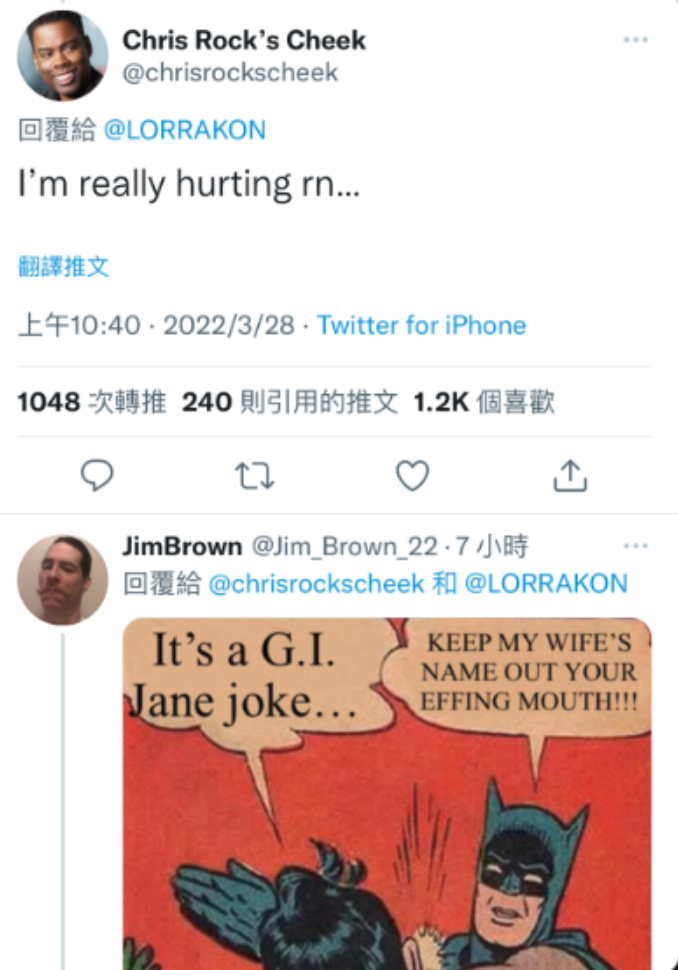Click @LORRAKON mention in JimBrown's reply
The height and width of the screenshot is (970, 678).
pos(546,583)
